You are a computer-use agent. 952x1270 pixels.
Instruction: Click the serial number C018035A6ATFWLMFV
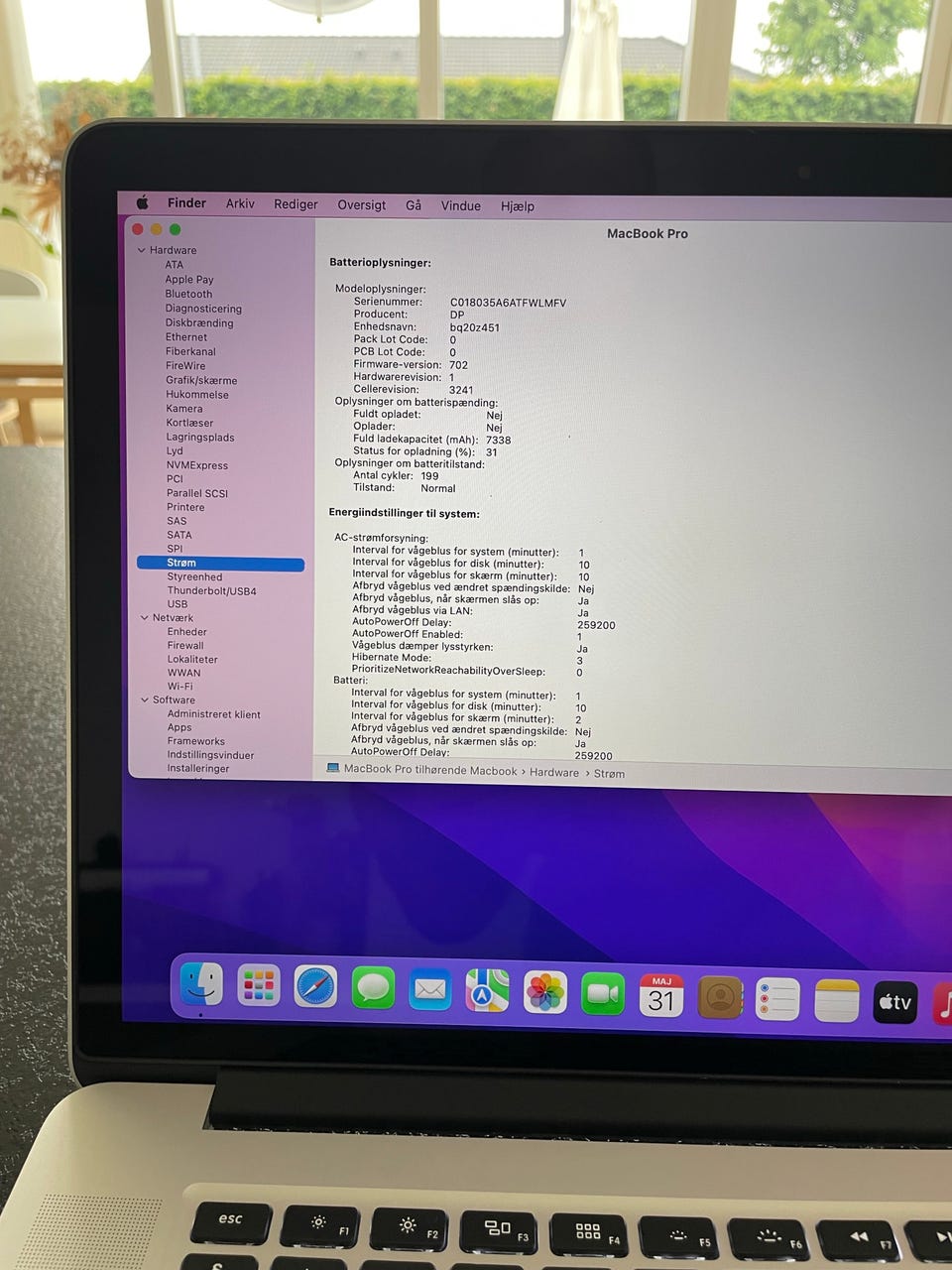coord(509,303)
